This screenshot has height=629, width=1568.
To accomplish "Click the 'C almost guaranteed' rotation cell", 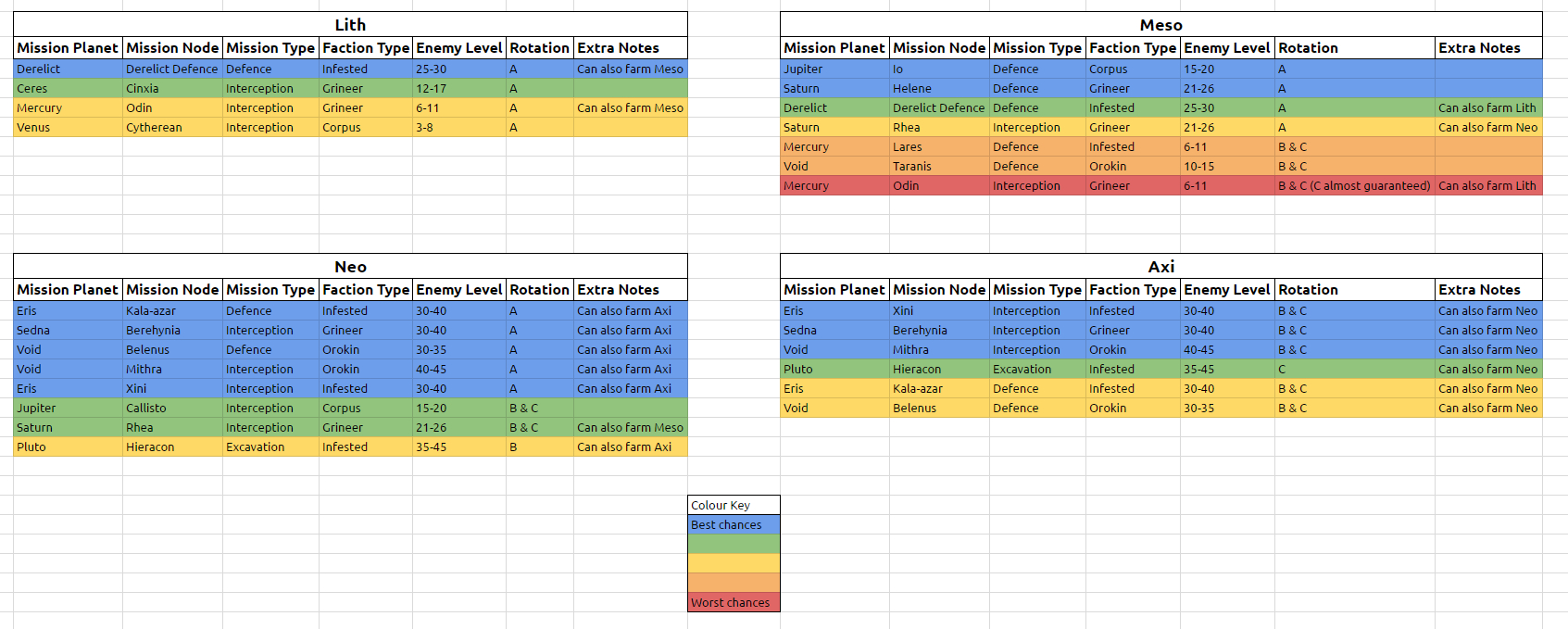I will [1354, 186].
